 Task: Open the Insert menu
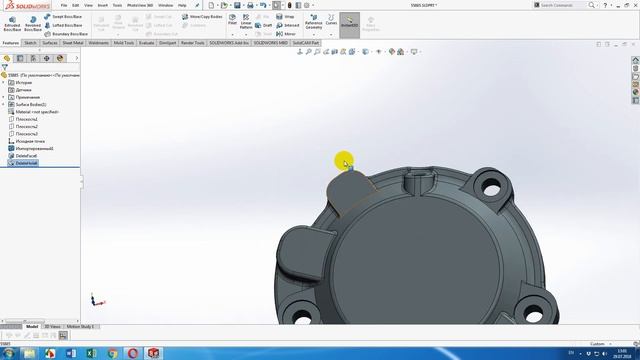pos(102,5)
